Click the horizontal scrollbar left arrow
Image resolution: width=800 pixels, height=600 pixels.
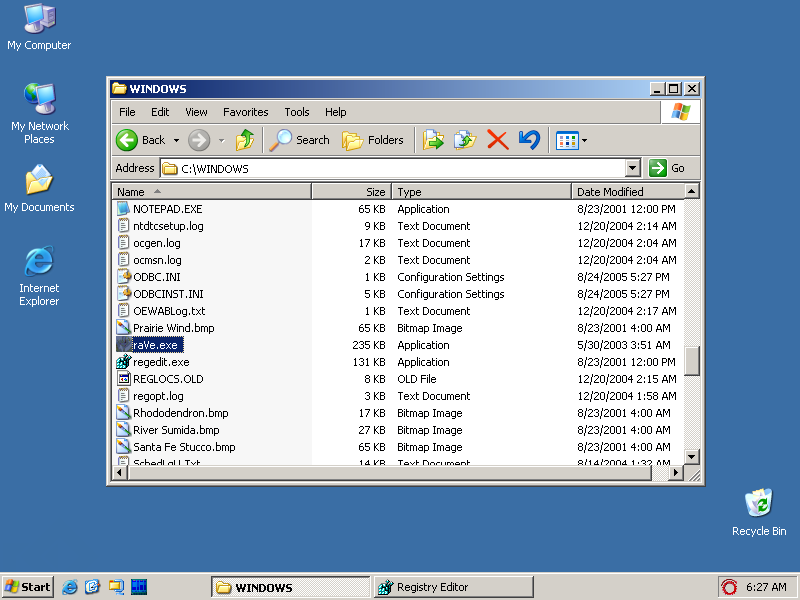119,472
